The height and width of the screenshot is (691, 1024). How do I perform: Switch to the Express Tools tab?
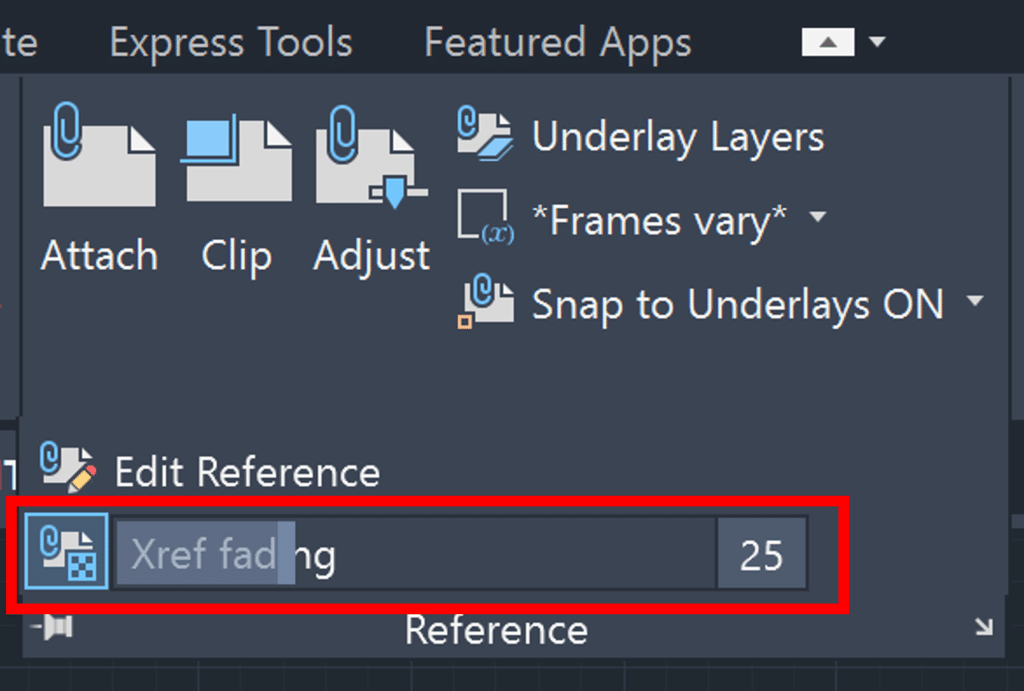pyautogui.click(x=230, y=42)
